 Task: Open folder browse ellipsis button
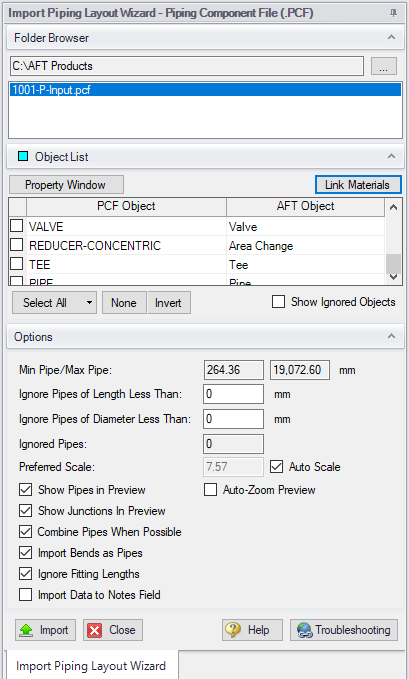(384, 66)
